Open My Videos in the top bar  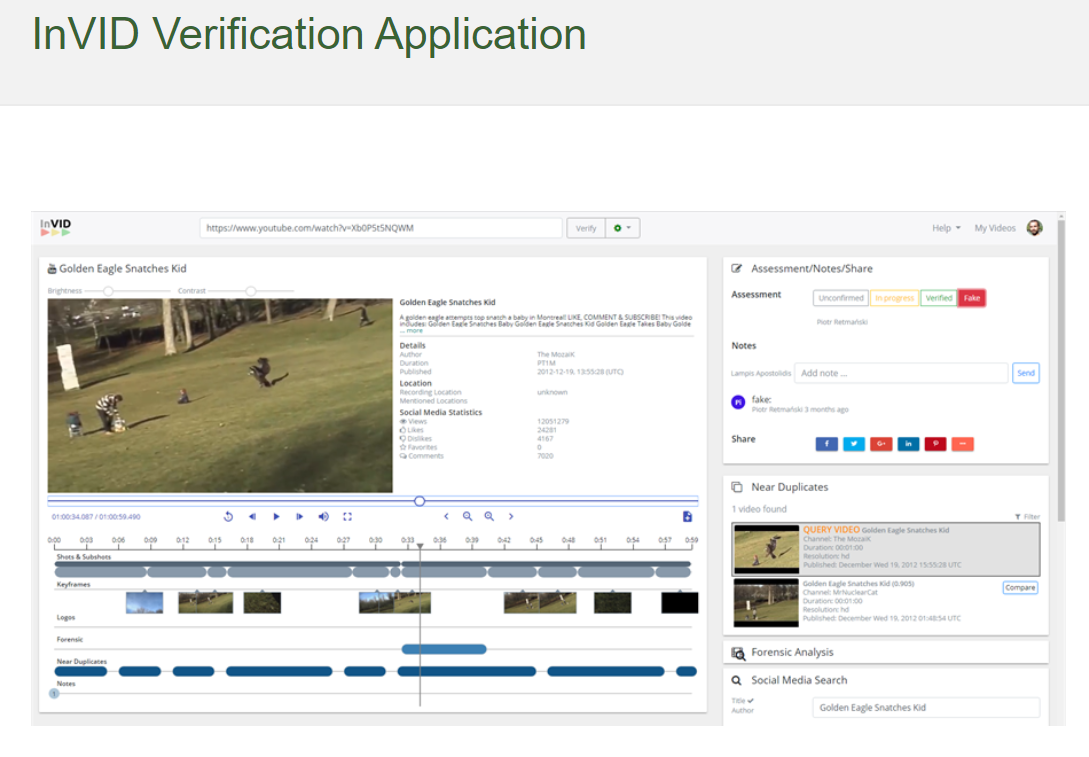995,228
